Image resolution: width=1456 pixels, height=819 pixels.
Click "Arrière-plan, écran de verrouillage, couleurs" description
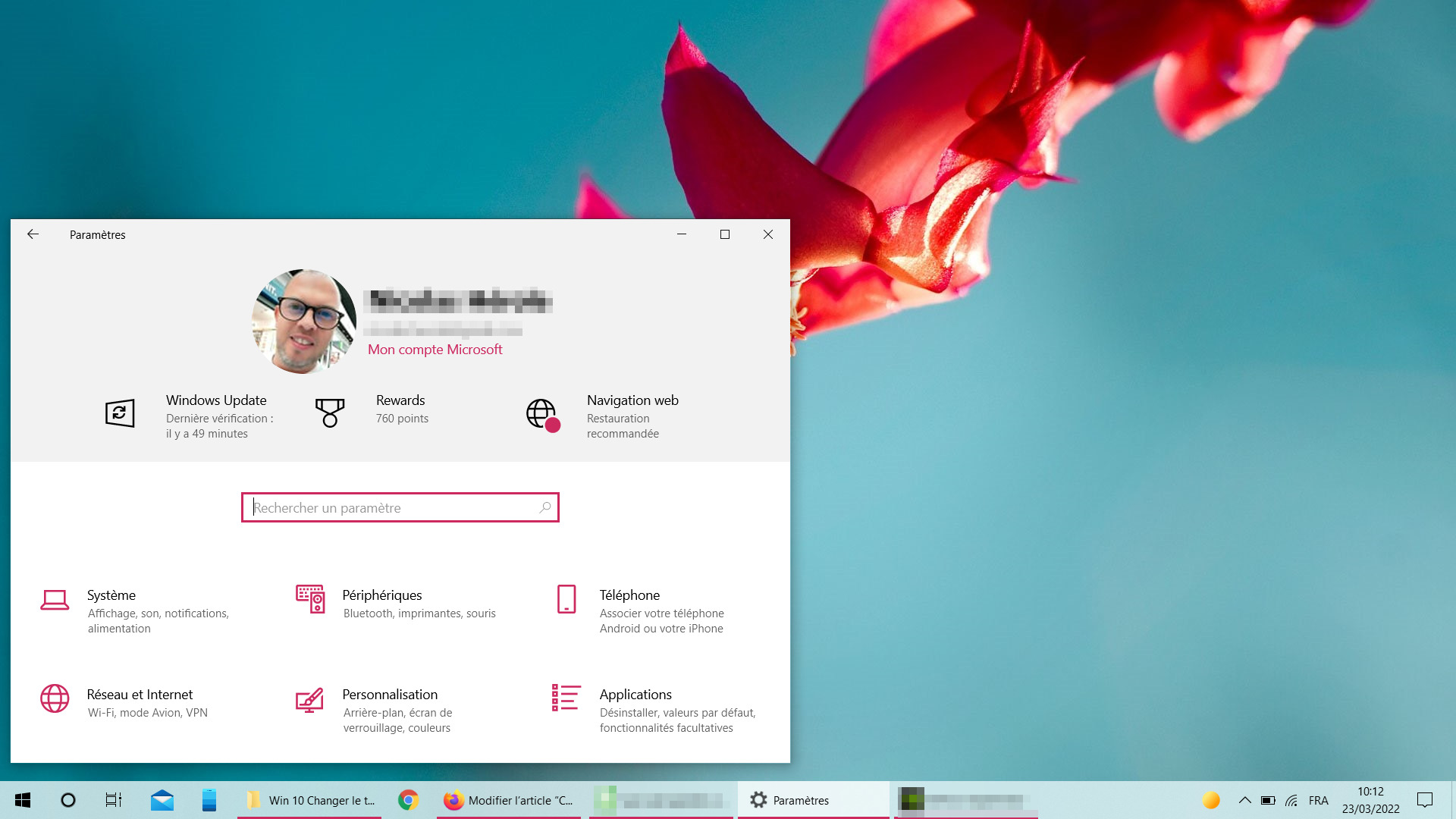(x=397, y=720)
